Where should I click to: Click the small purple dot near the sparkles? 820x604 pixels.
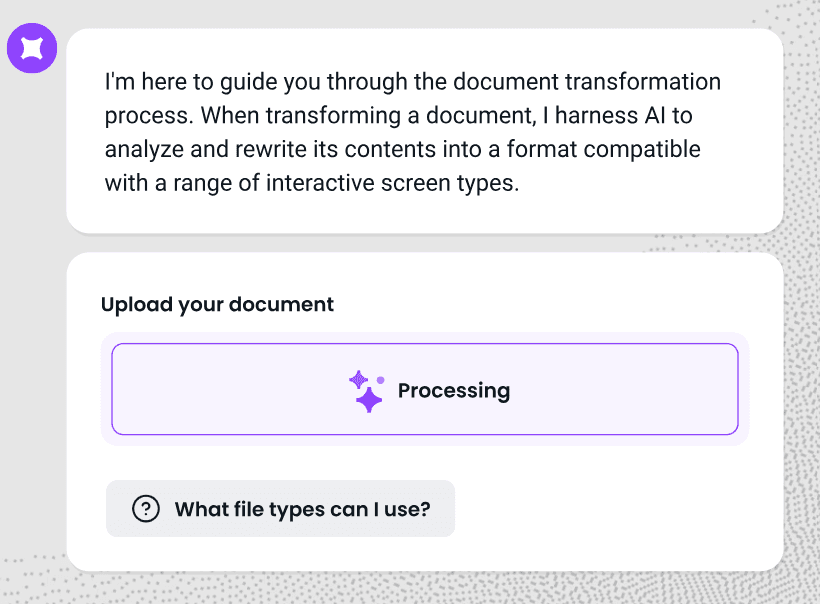[380, 380]
